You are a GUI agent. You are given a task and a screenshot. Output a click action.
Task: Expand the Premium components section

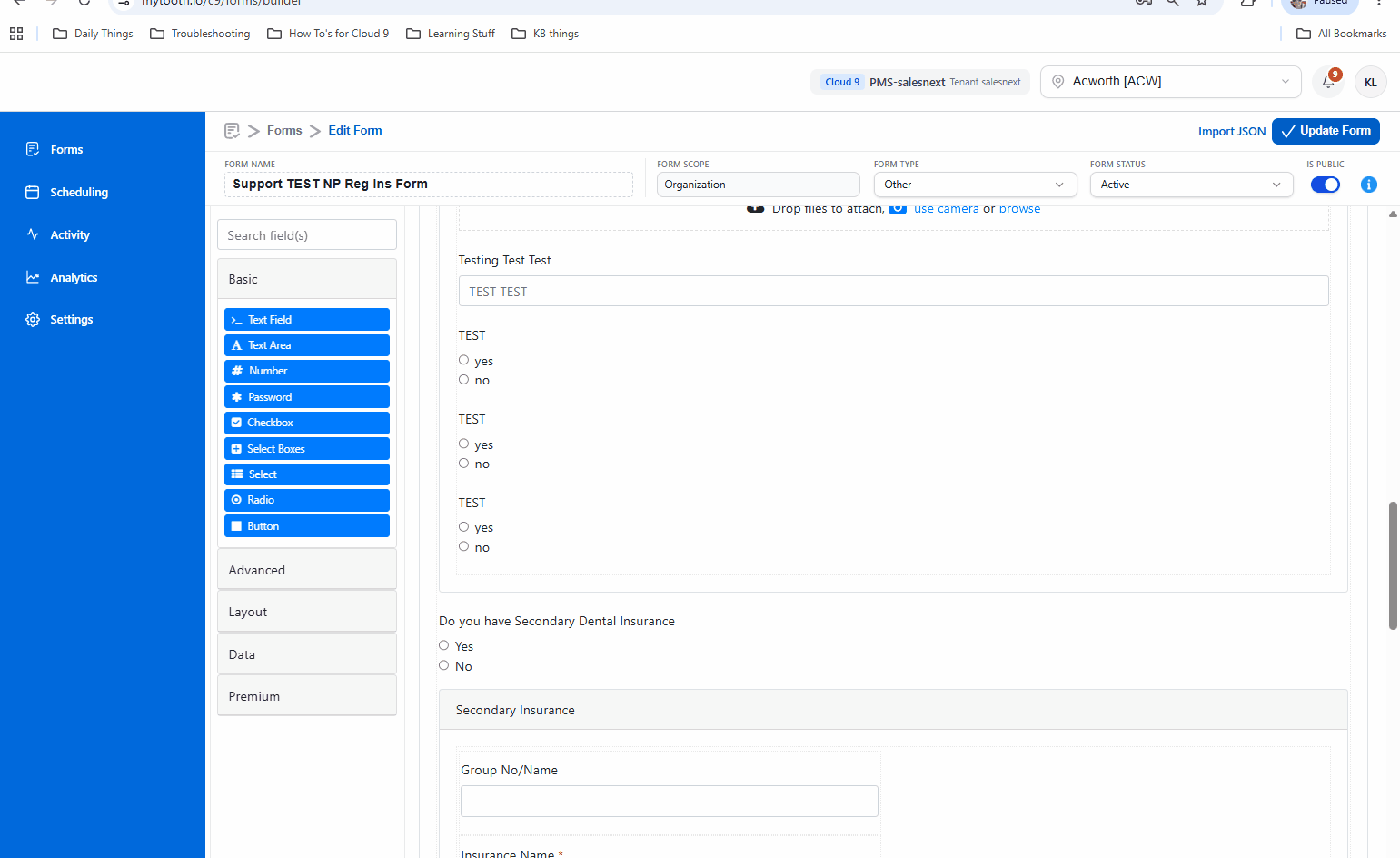pos(307,696)
